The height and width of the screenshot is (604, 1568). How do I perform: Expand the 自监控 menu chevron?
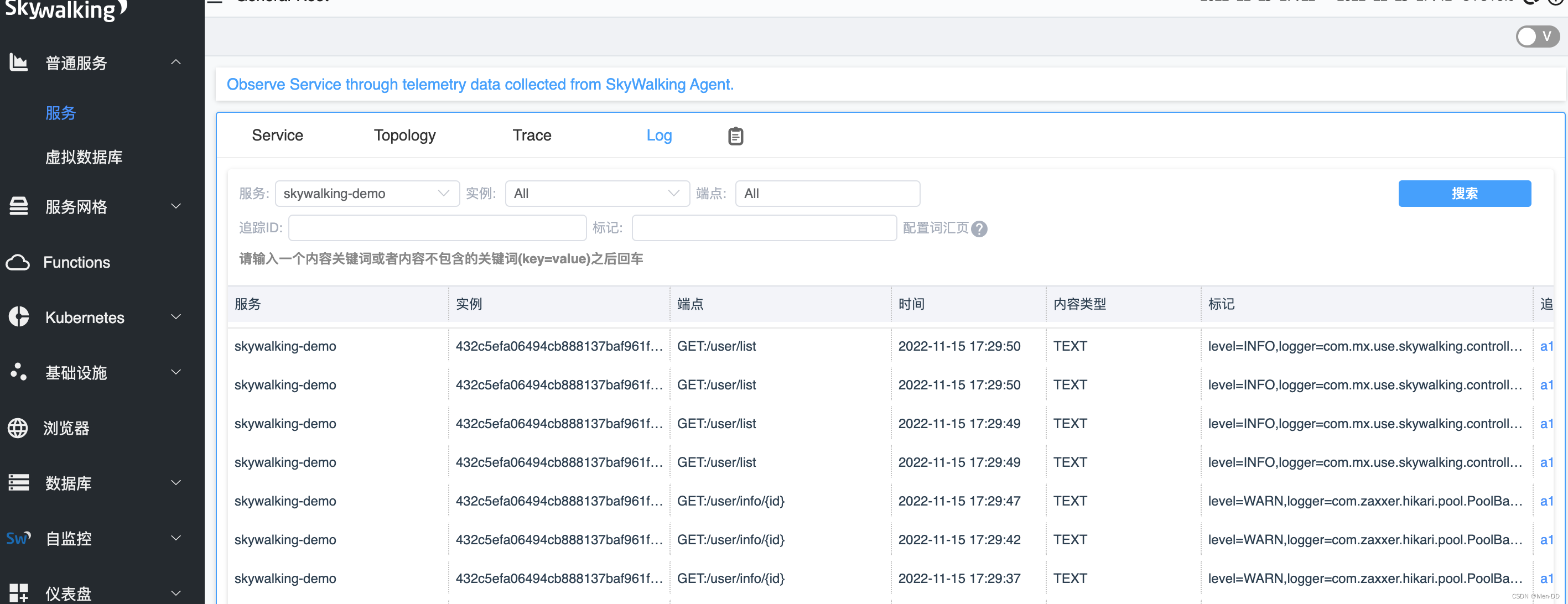176,538
